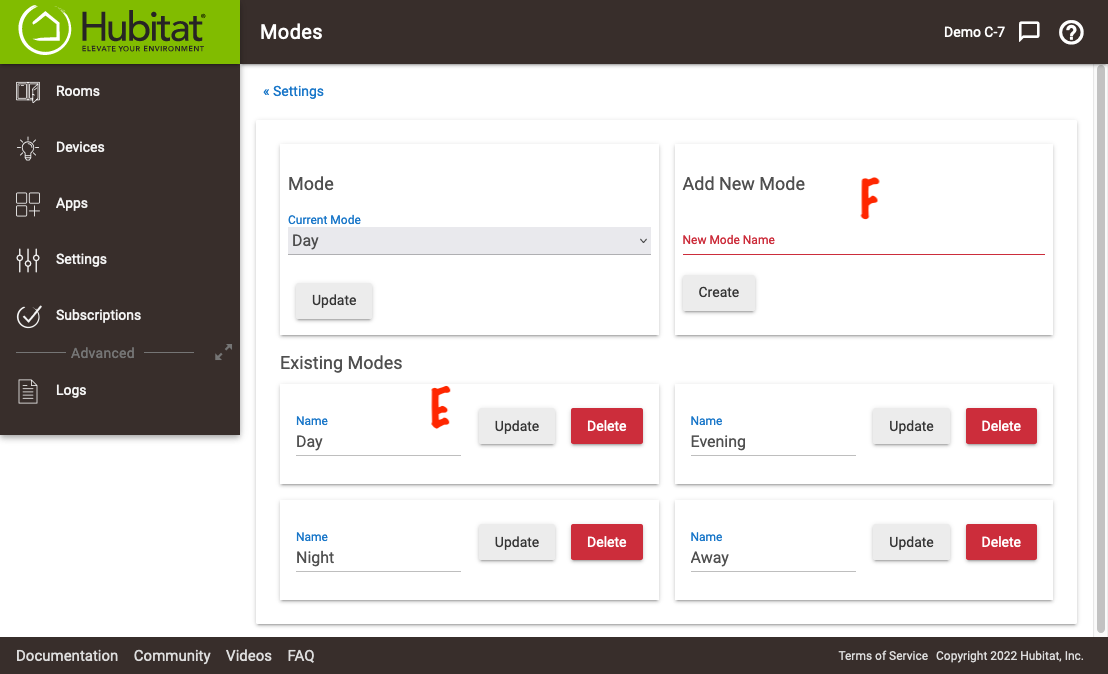Open the Subscriptions checkmark icon

(28, 316)
